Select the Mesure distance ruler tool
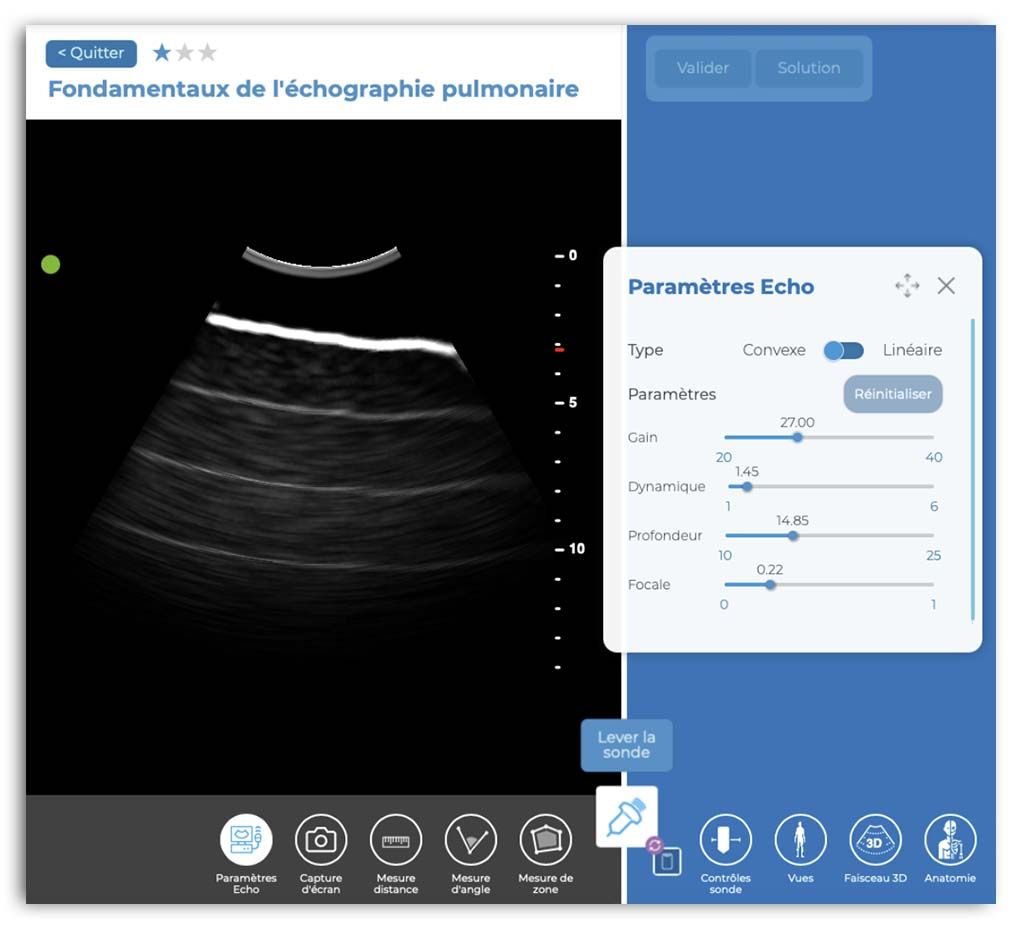Image resolution: width=1018 pixels, height=937 pixels. pos(396,840)
